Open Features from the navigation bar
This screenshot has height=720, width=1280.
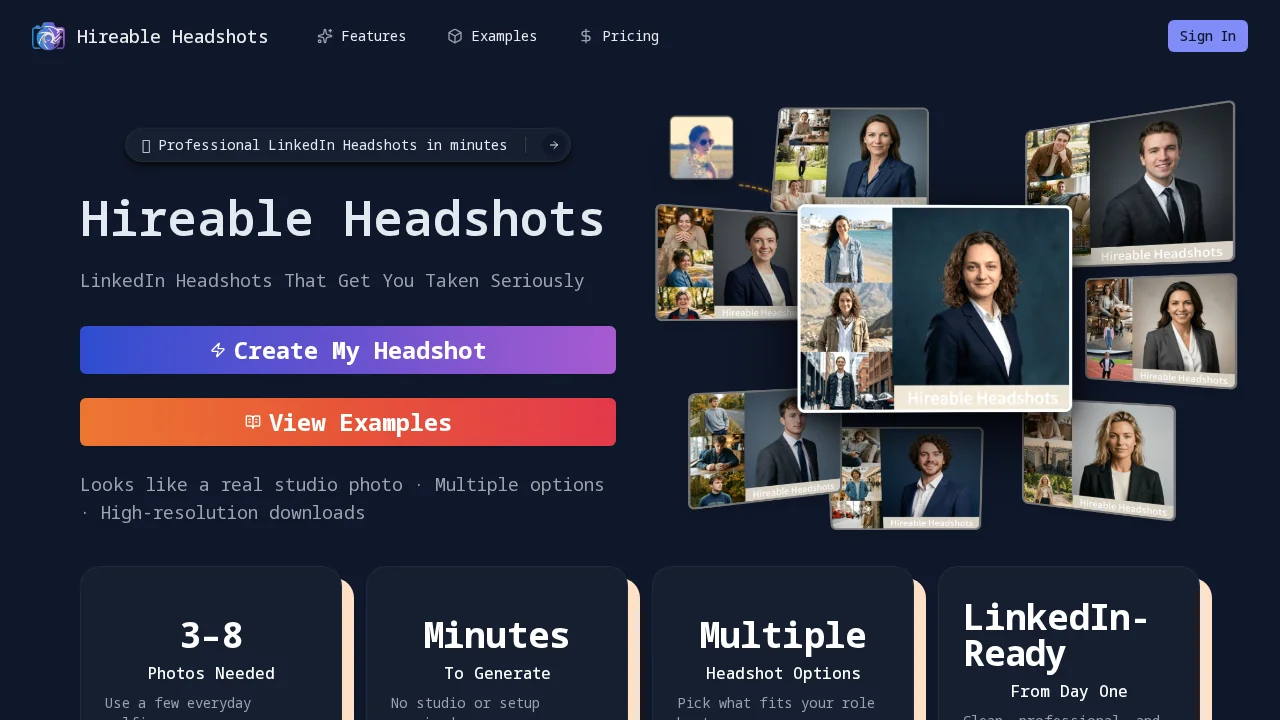(373, 36)
